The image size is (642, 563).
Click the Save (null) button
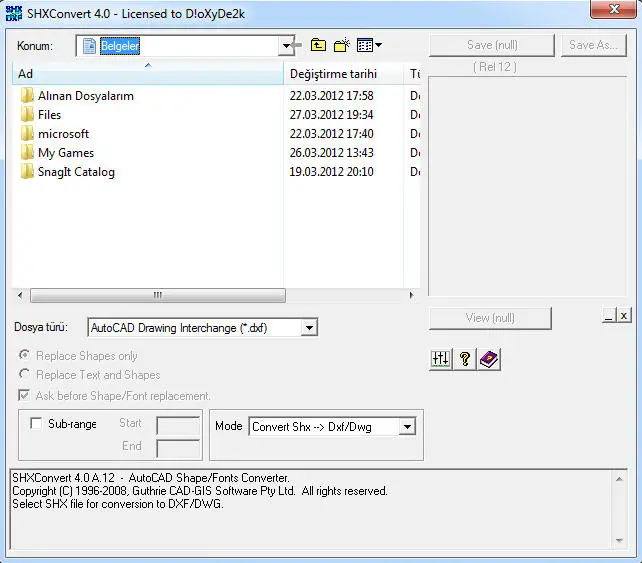(x=492, y=45)
